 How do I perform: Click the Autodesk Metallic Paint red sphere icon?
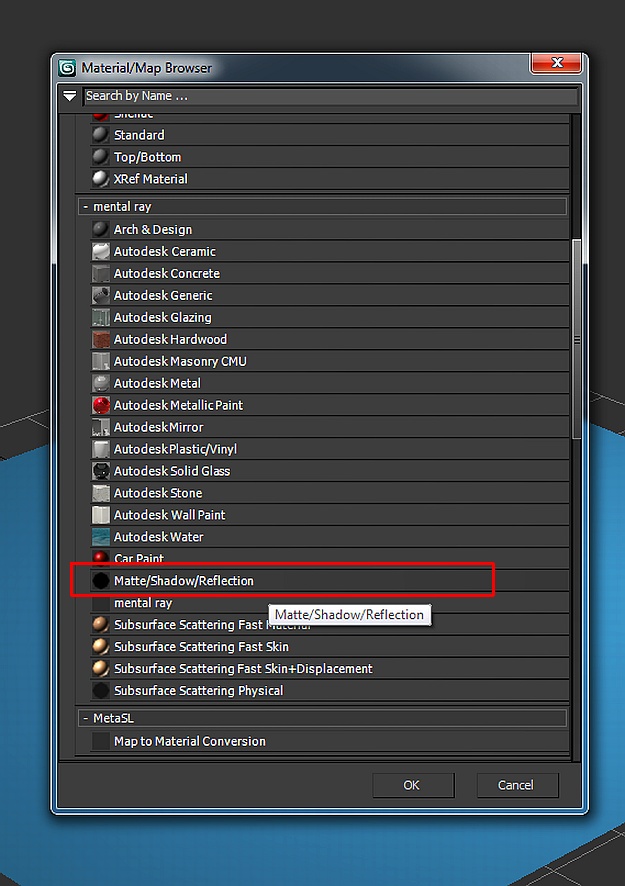[x=101, y=405]
